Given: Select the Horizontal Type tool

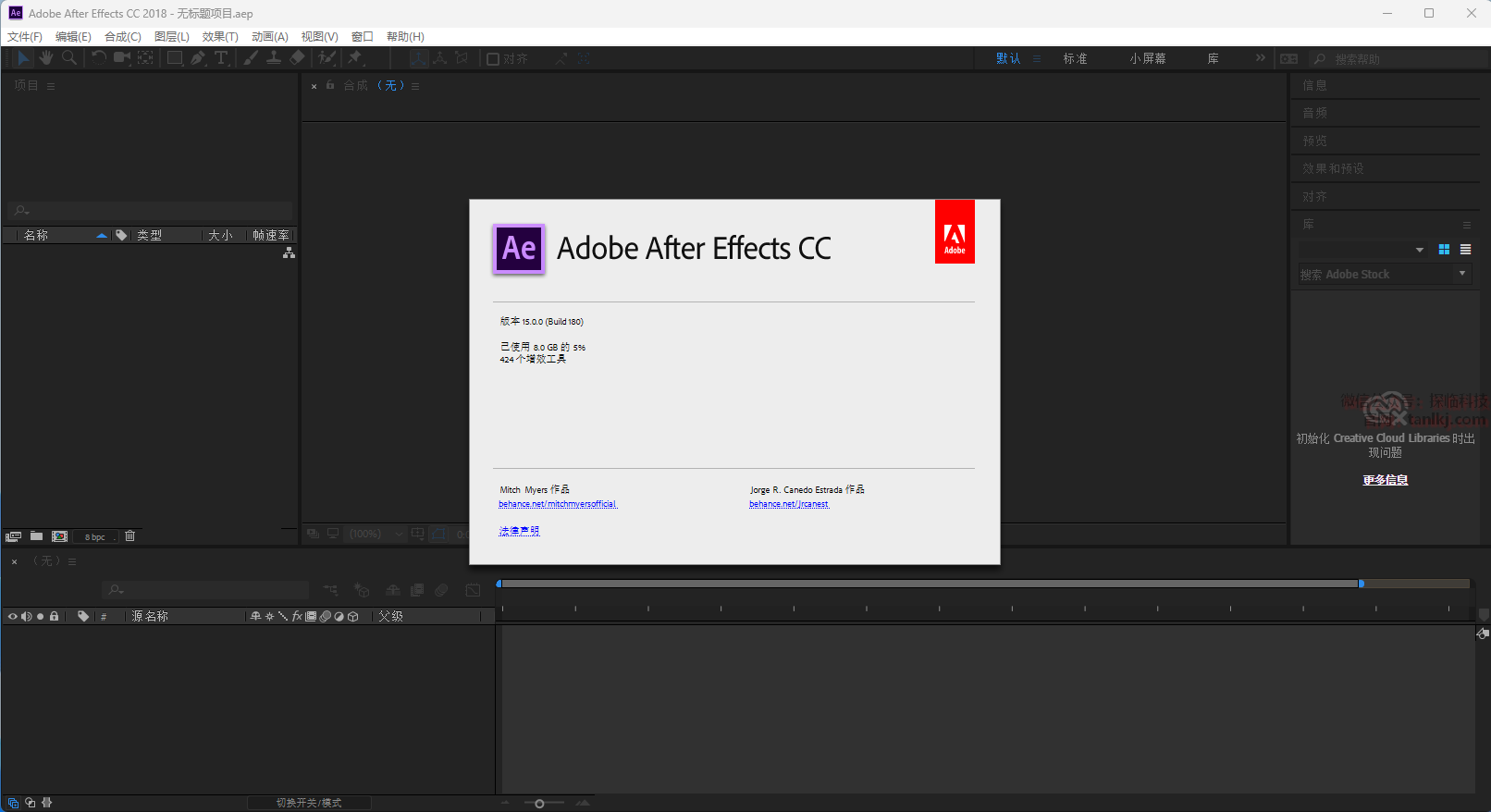Looking at the screenshot, I should [x=221, y=58].
